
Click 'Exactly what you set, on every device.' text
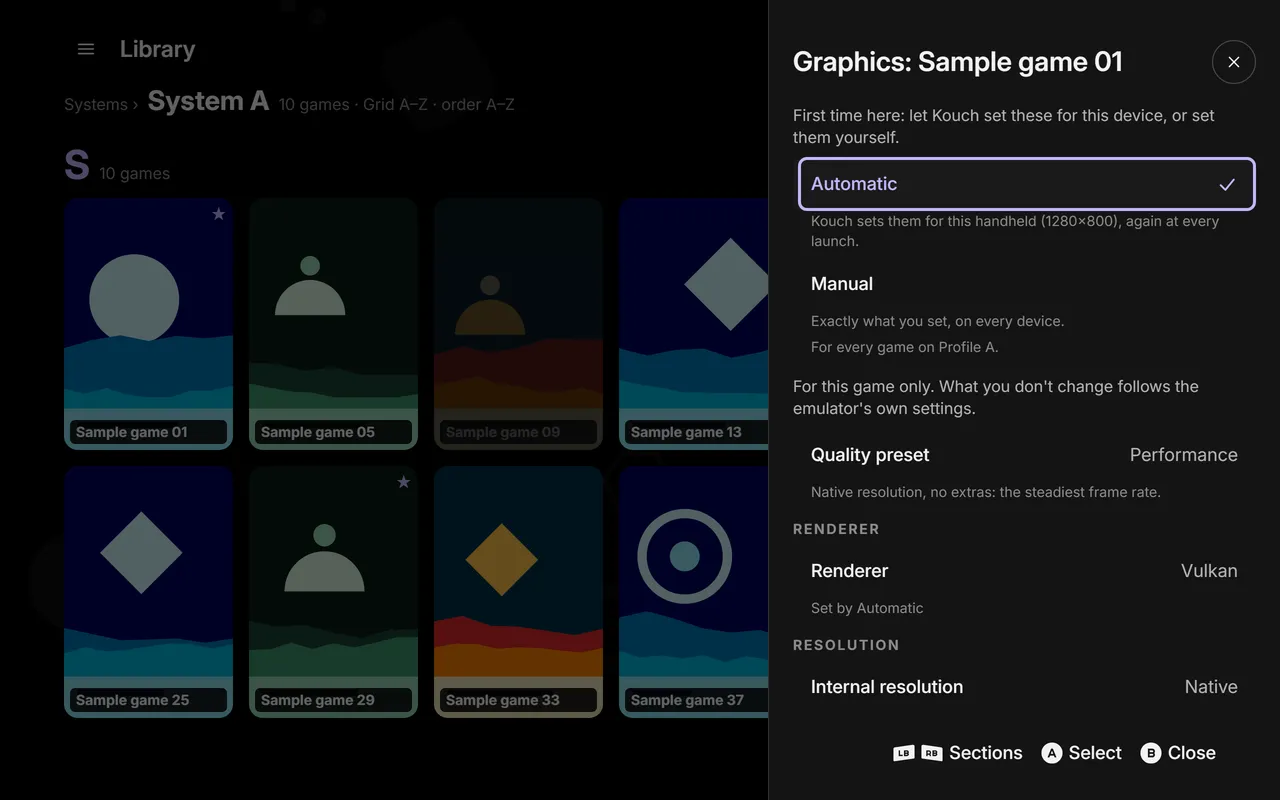938,321
